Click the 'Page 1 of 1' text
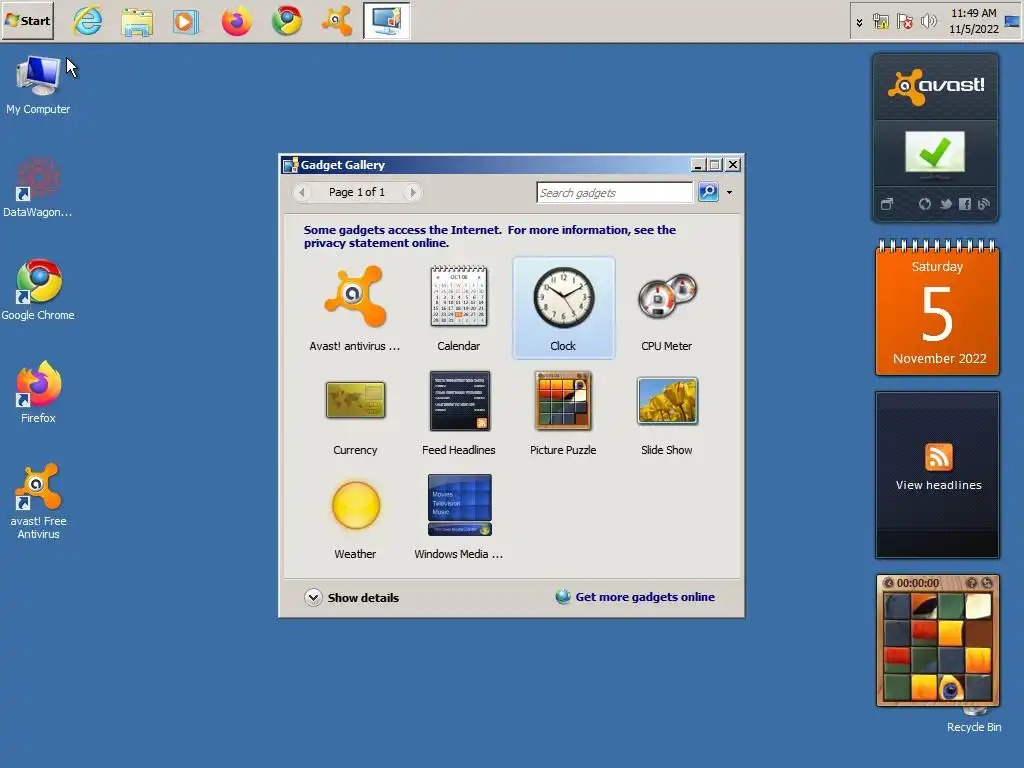The width and height of the screenshot is (1024, 768). 357,192
